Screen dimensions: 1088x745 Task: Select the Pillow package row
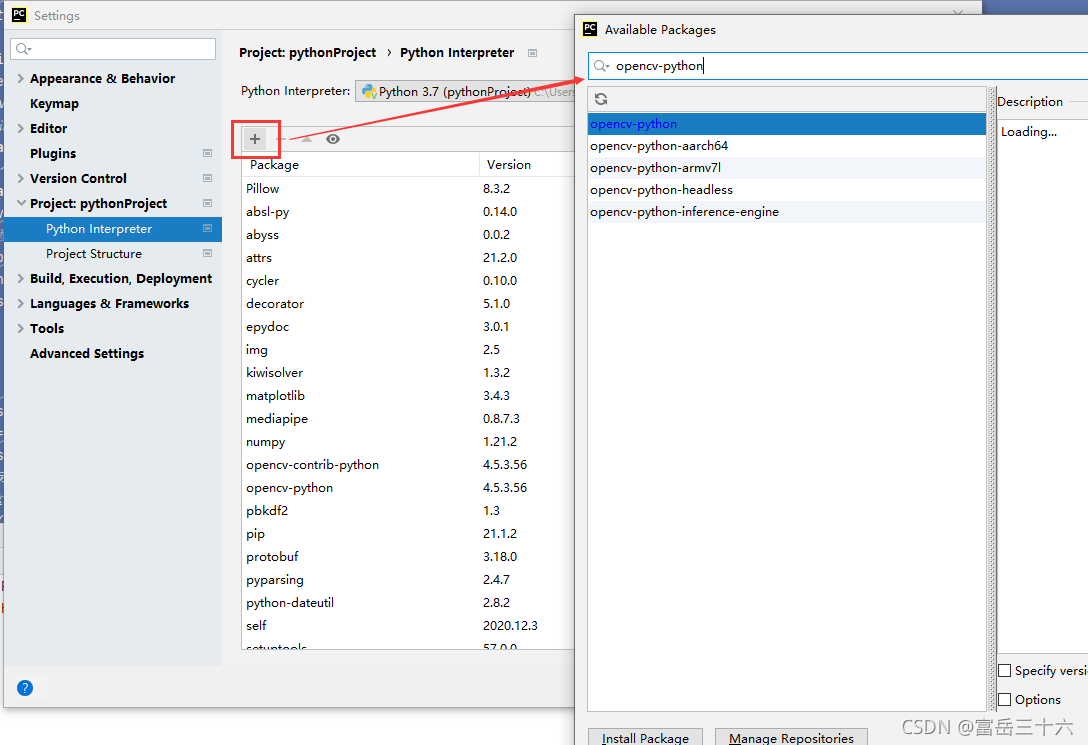tap(408, 189)
